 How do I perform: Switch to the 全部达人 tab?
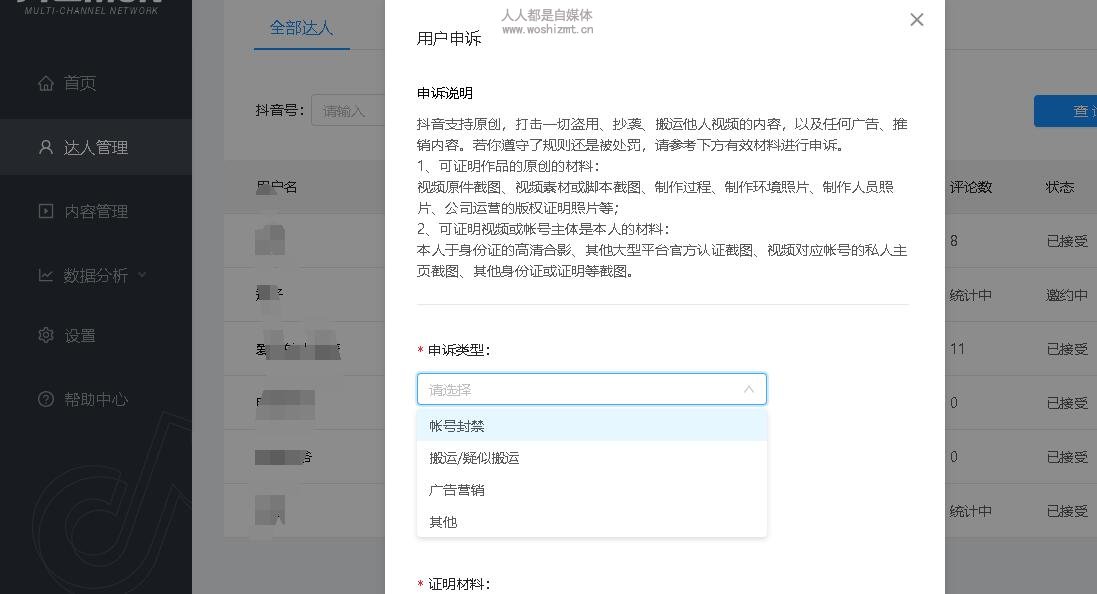[302, 28]
